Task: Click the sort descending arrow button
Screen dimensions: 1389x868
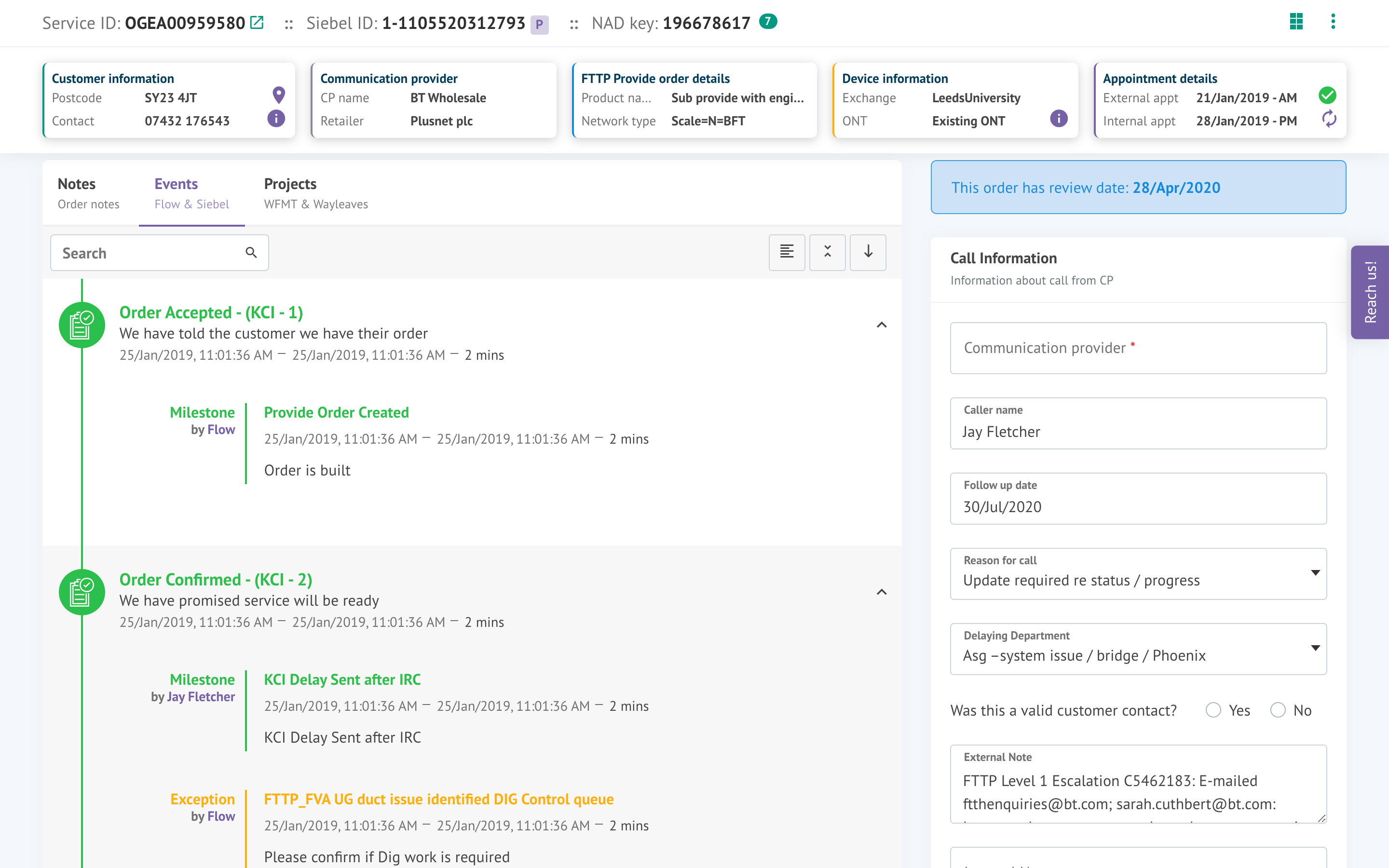Action: 868,252
